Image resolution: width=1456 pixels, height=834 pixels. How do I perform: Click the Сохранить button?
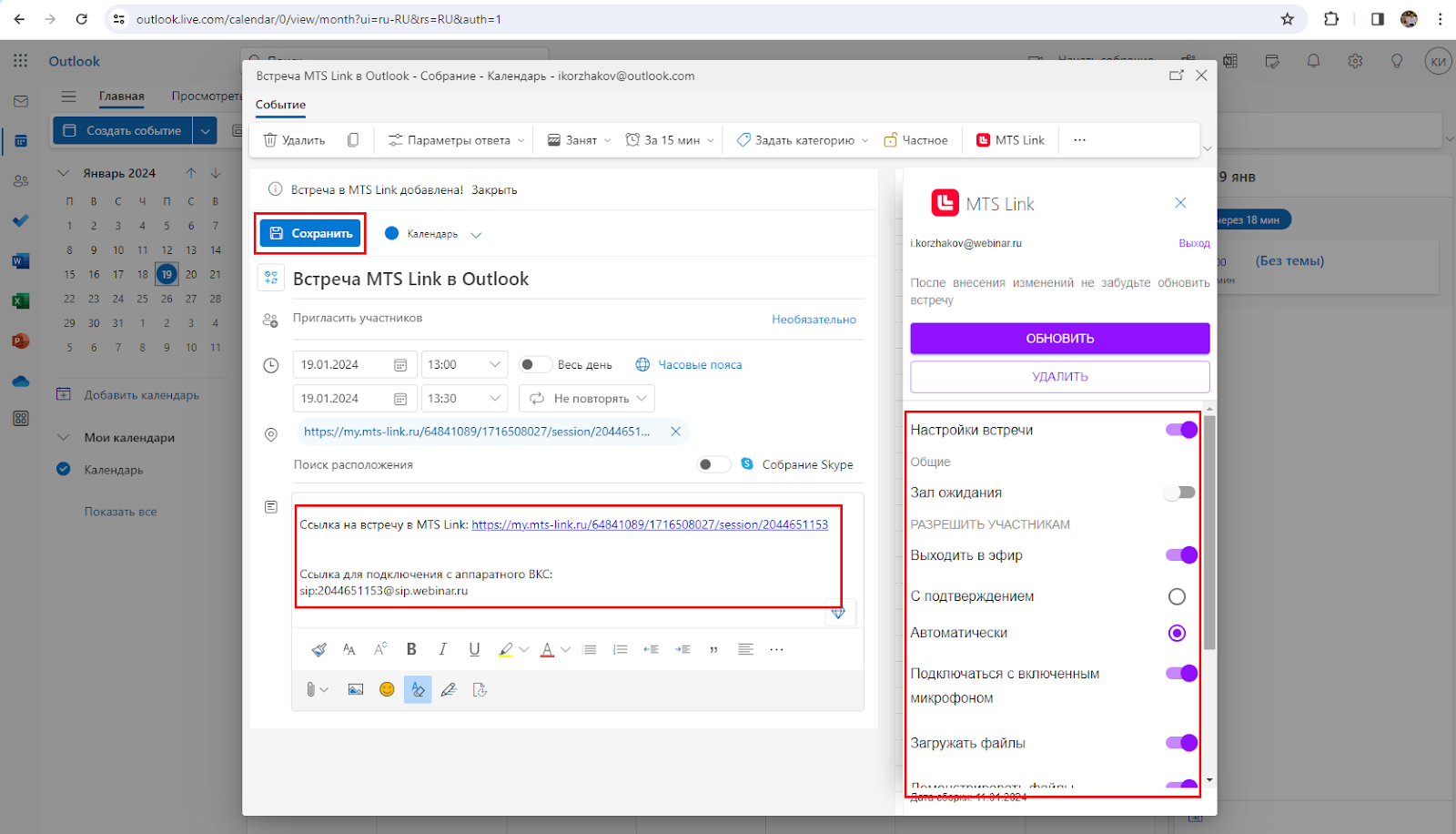point(311,234)
